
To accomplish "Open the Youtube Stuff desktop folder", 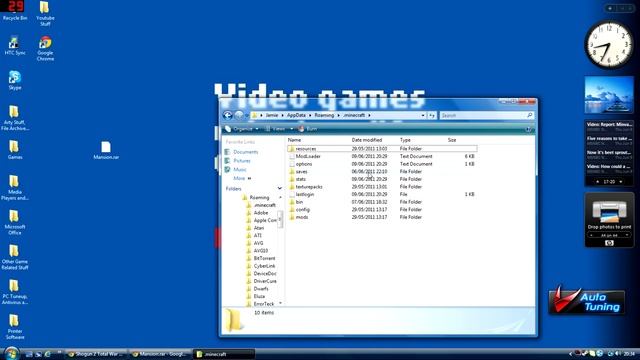I will coord(45,13).
